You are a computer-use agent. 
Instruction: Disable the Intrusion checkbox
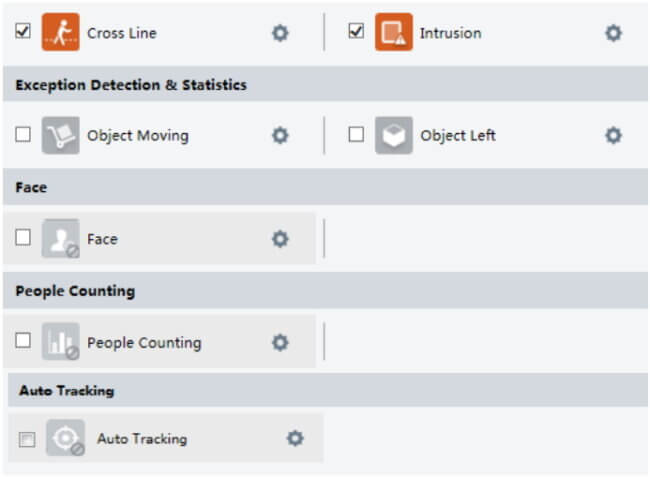pos(356,31)
